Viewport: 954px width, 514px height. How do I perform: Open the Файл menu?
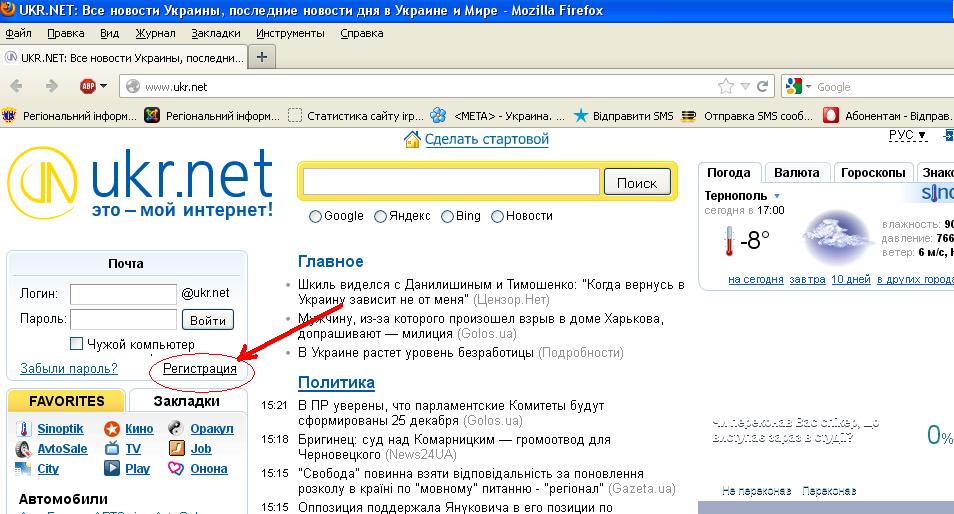18,33
